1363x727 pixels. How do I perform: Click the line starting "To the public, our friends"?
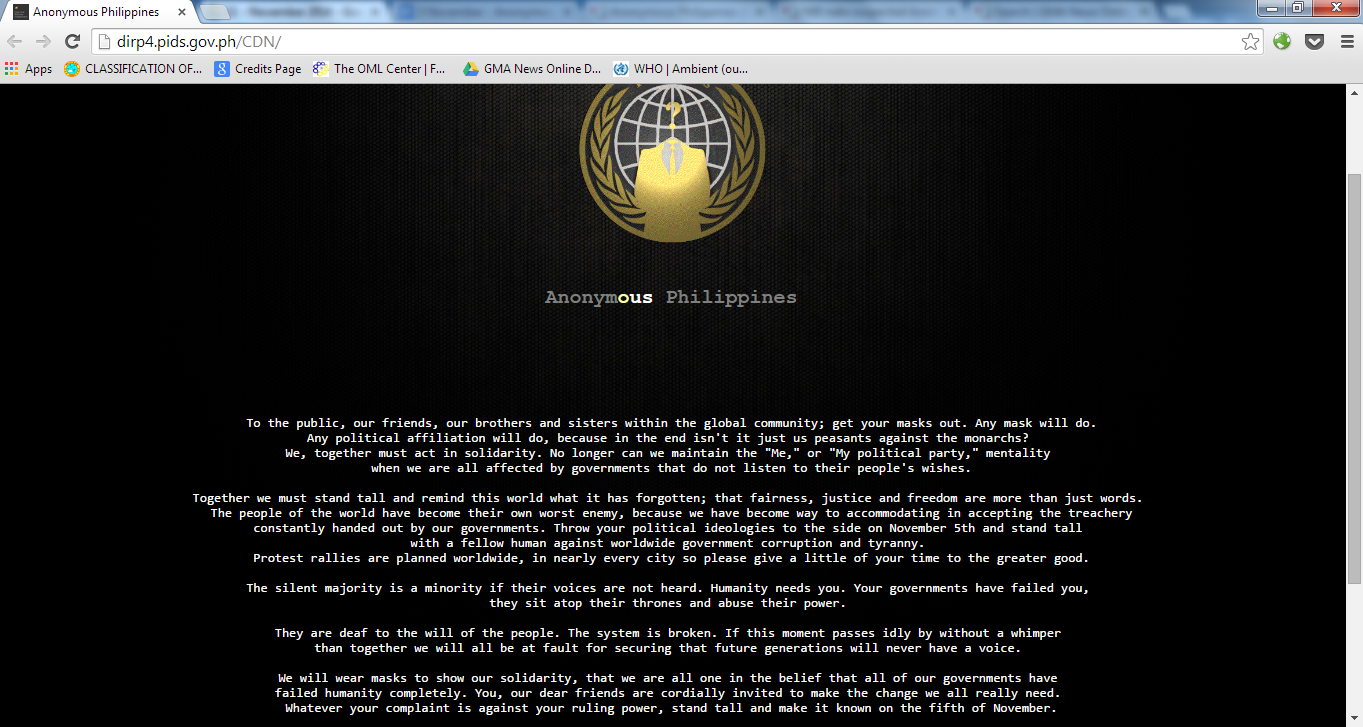(671, 423)
